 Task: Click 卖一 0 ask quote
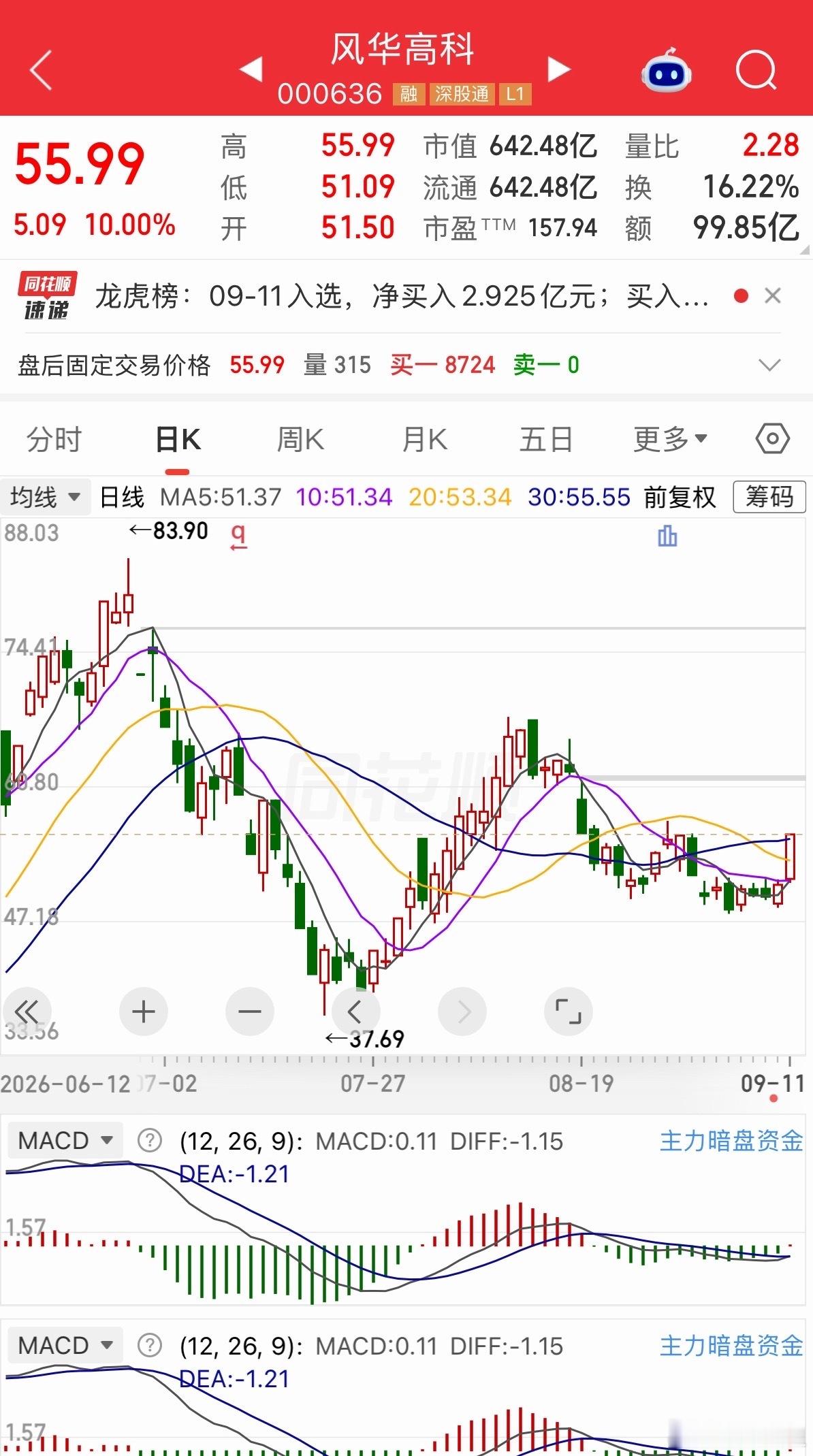pos(546,365)
